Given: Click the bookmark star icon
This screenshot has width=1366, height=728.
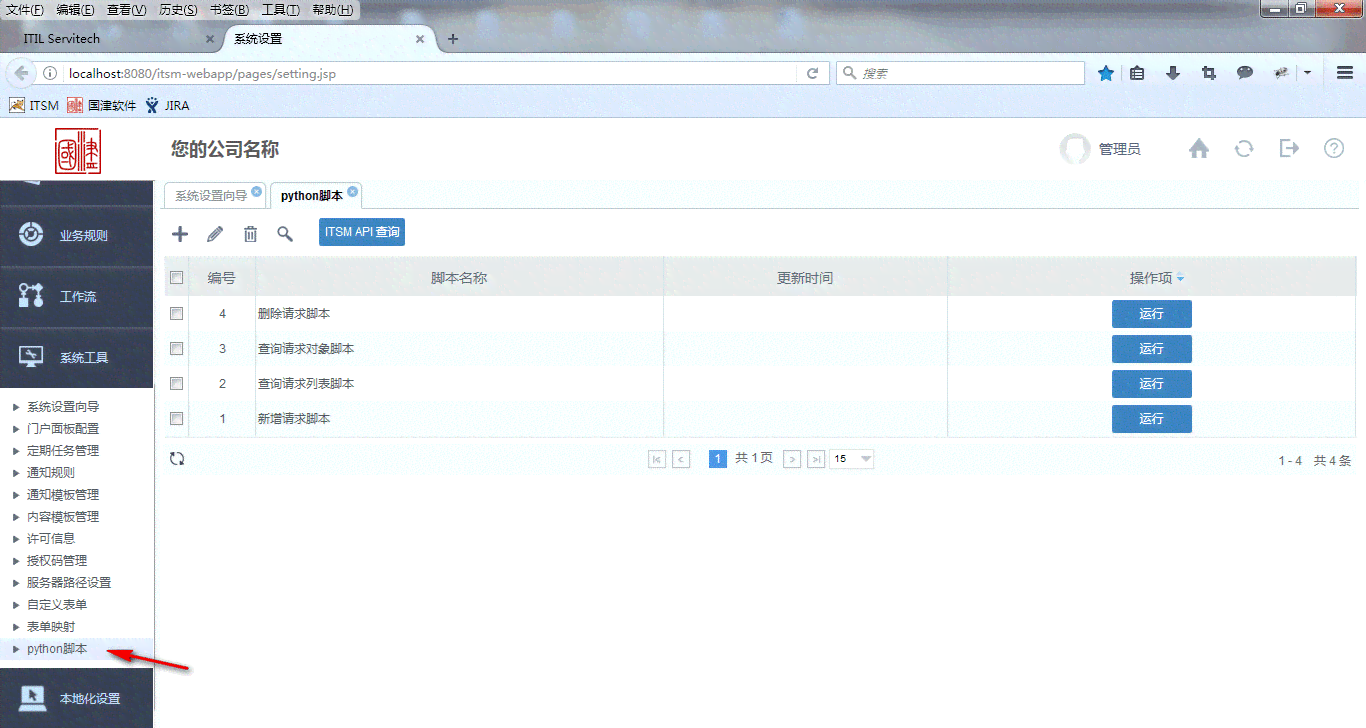Looking at the screenshot, I should click(1106, 73).
